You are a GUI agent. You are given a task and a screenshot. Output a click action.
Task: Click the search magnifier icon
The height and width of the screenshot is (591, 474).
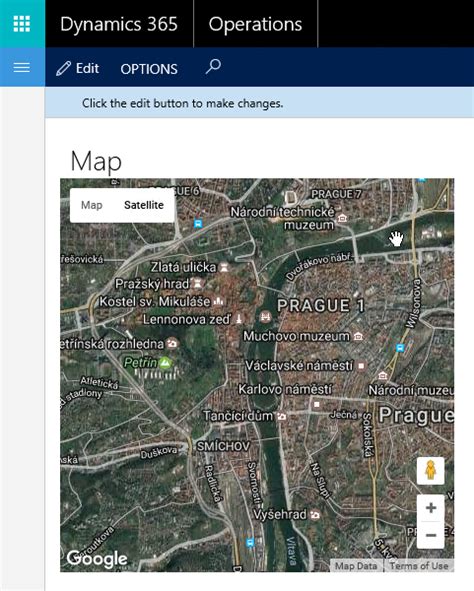coord(213,67)
